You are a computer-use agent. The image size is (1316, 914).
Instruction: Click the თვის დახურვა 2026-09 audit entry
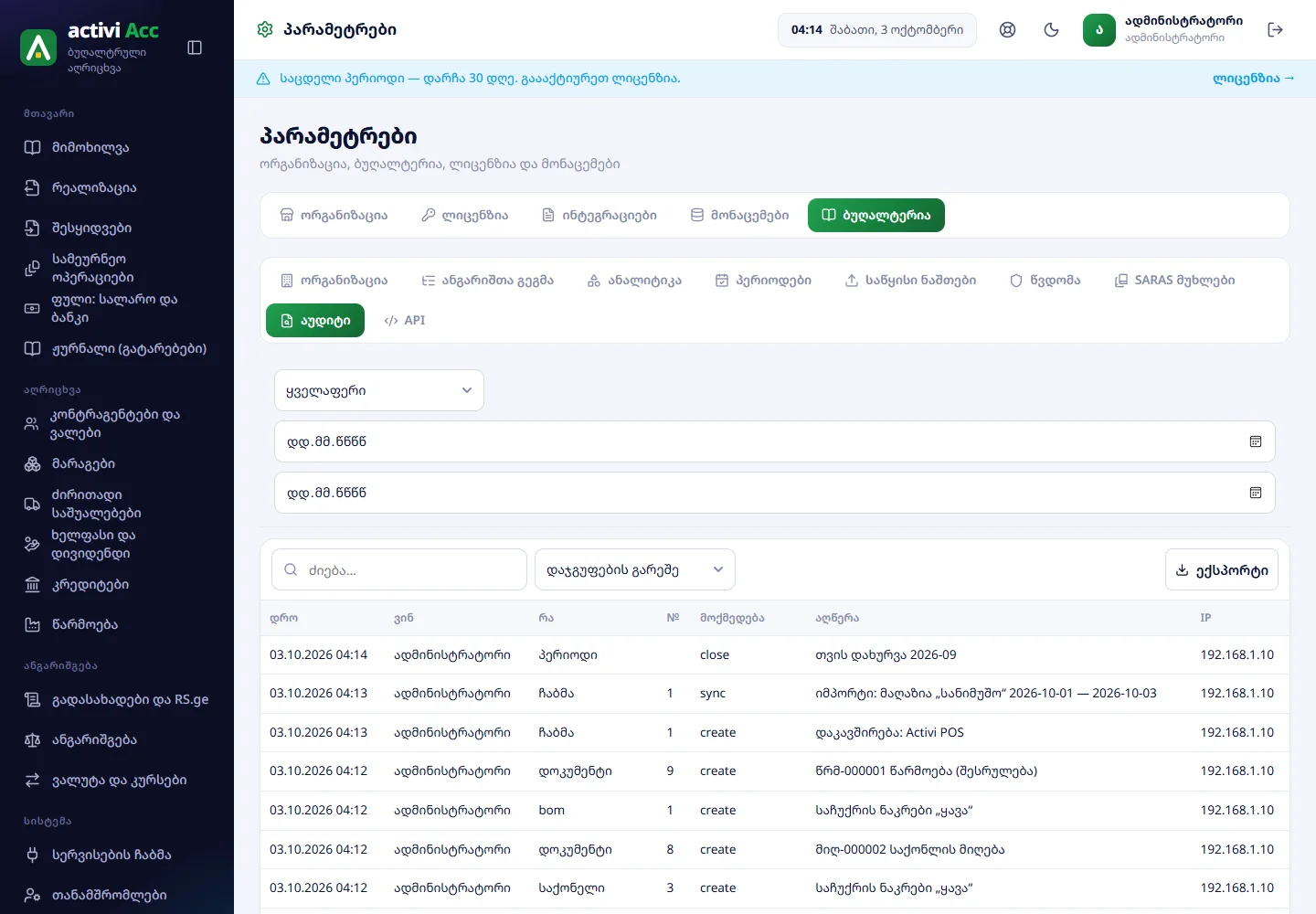pyautogui.click(x=775, y=655)
